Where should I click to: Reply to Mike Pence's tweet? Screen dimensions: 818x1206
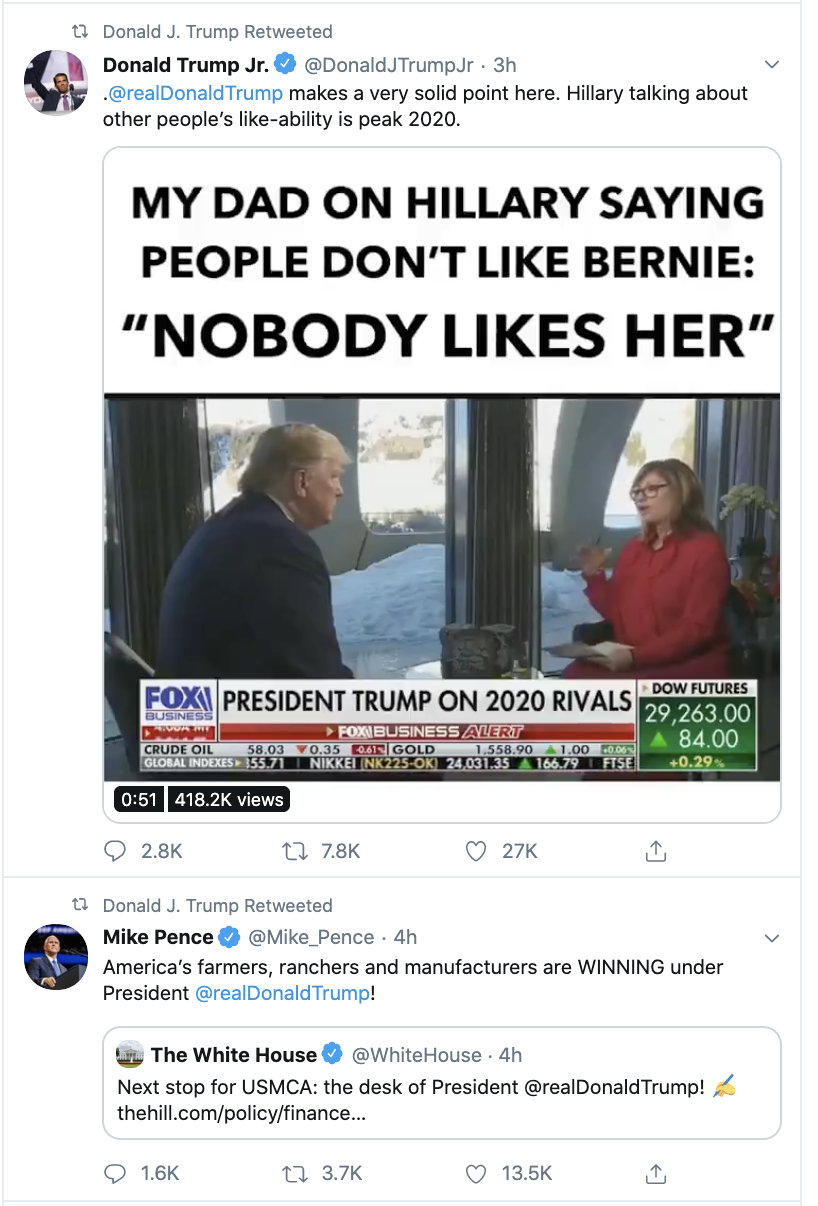[117, 1172]
